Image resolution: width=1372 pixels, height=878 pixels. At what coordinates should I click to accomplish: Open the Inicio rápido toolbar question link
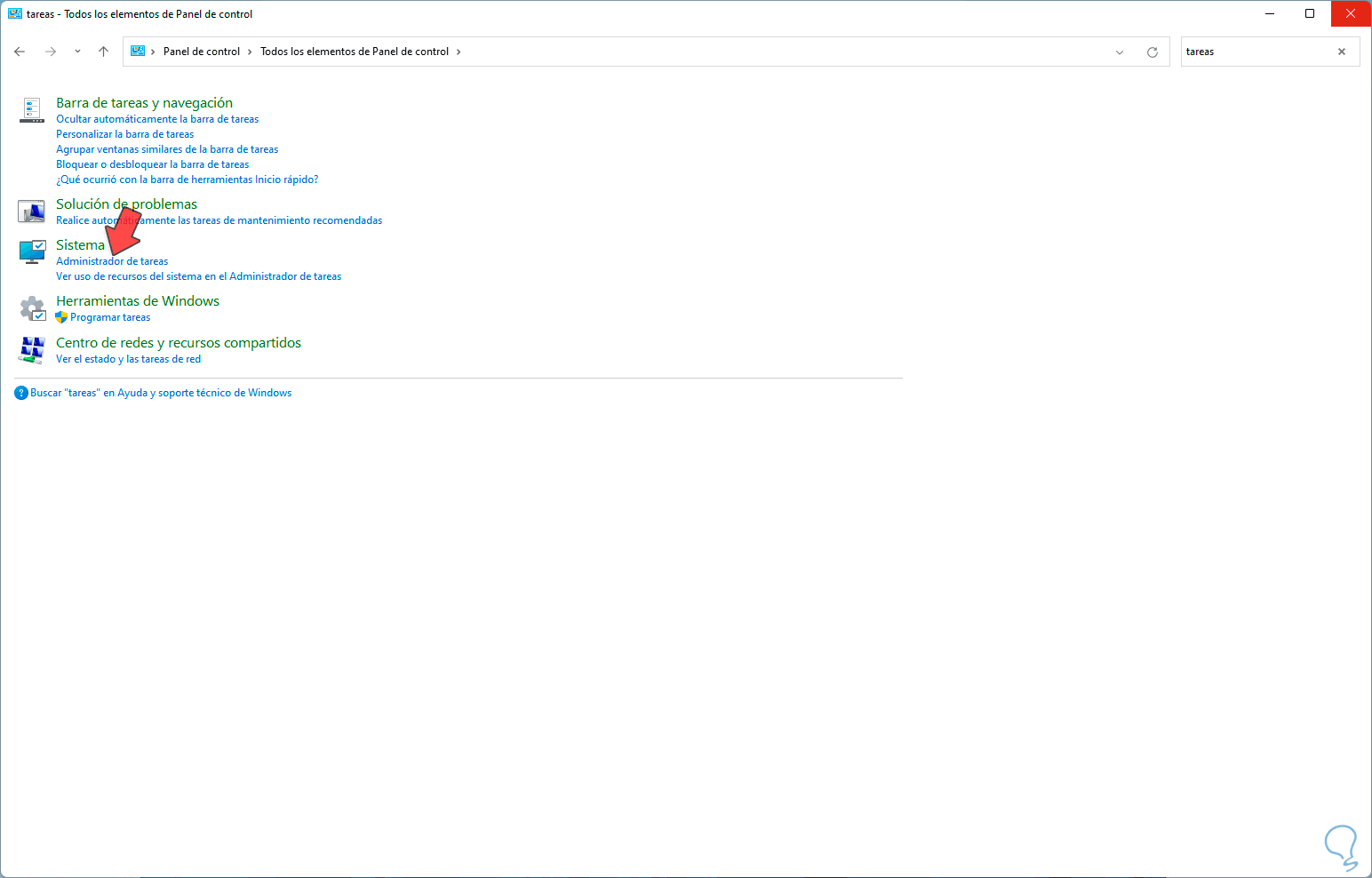pos(187,180)
